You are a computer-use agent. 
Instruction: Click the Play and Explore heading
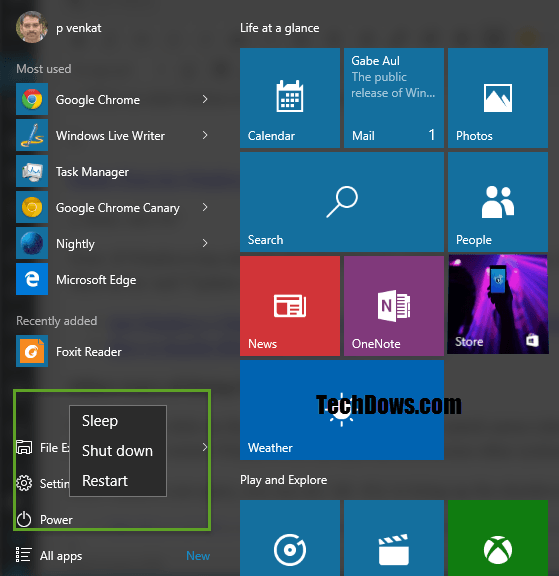point(284,480)
